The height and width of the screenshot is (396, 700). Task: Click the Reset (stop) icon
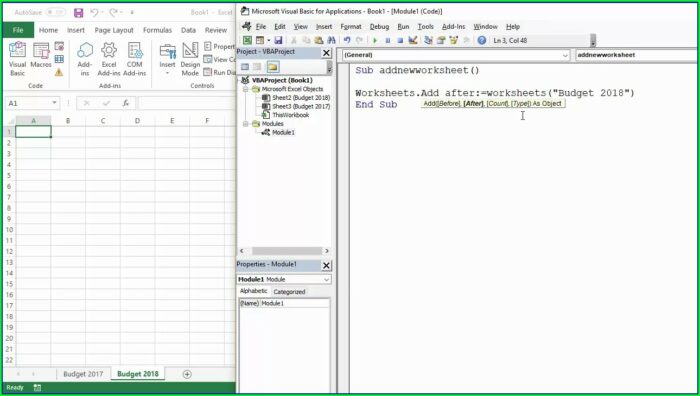(x=400, y=40)
